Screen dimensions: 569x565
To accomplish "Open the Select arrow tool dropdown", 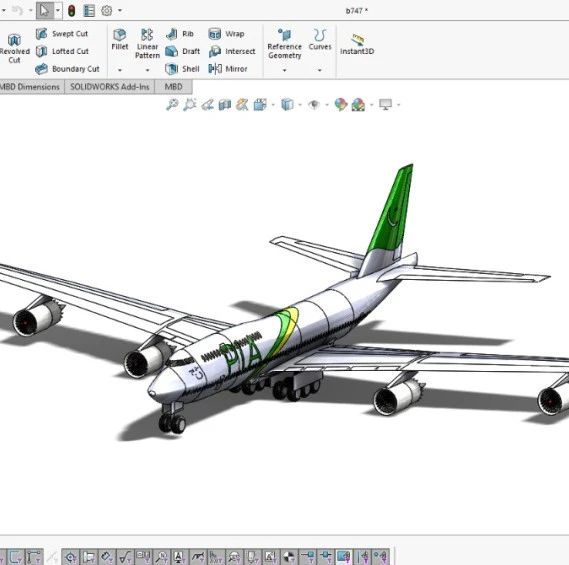I will 58,11.
